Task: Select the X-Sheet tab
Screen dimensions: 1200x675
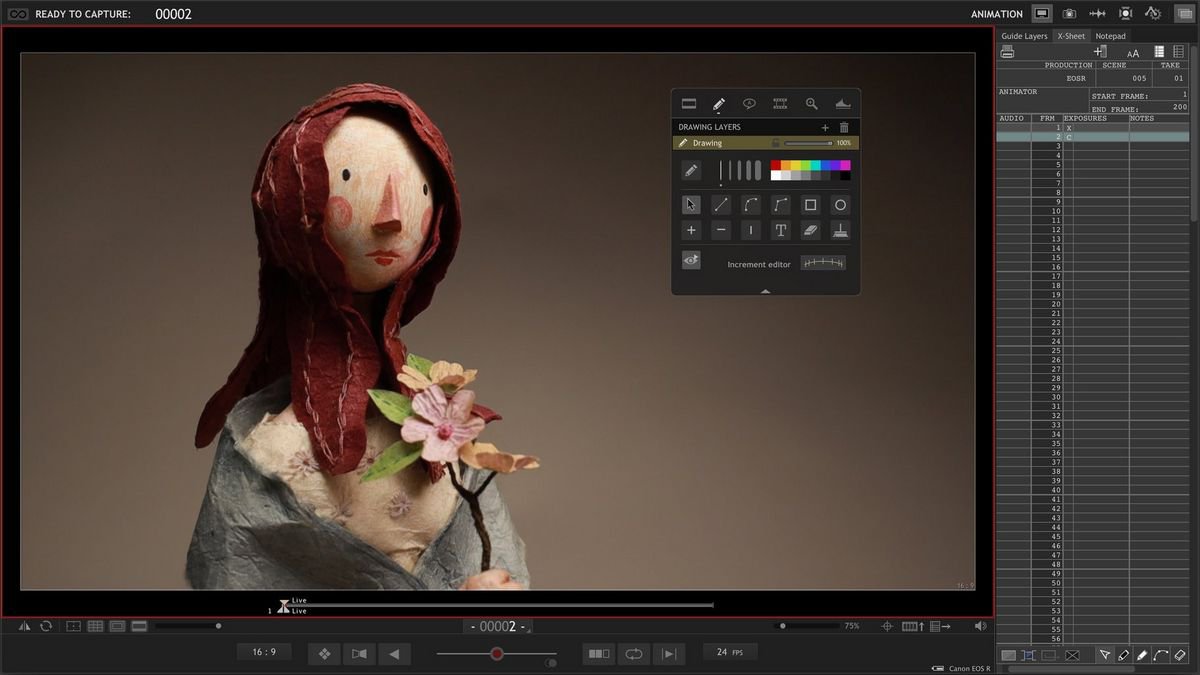Action: click(1071, 36)
